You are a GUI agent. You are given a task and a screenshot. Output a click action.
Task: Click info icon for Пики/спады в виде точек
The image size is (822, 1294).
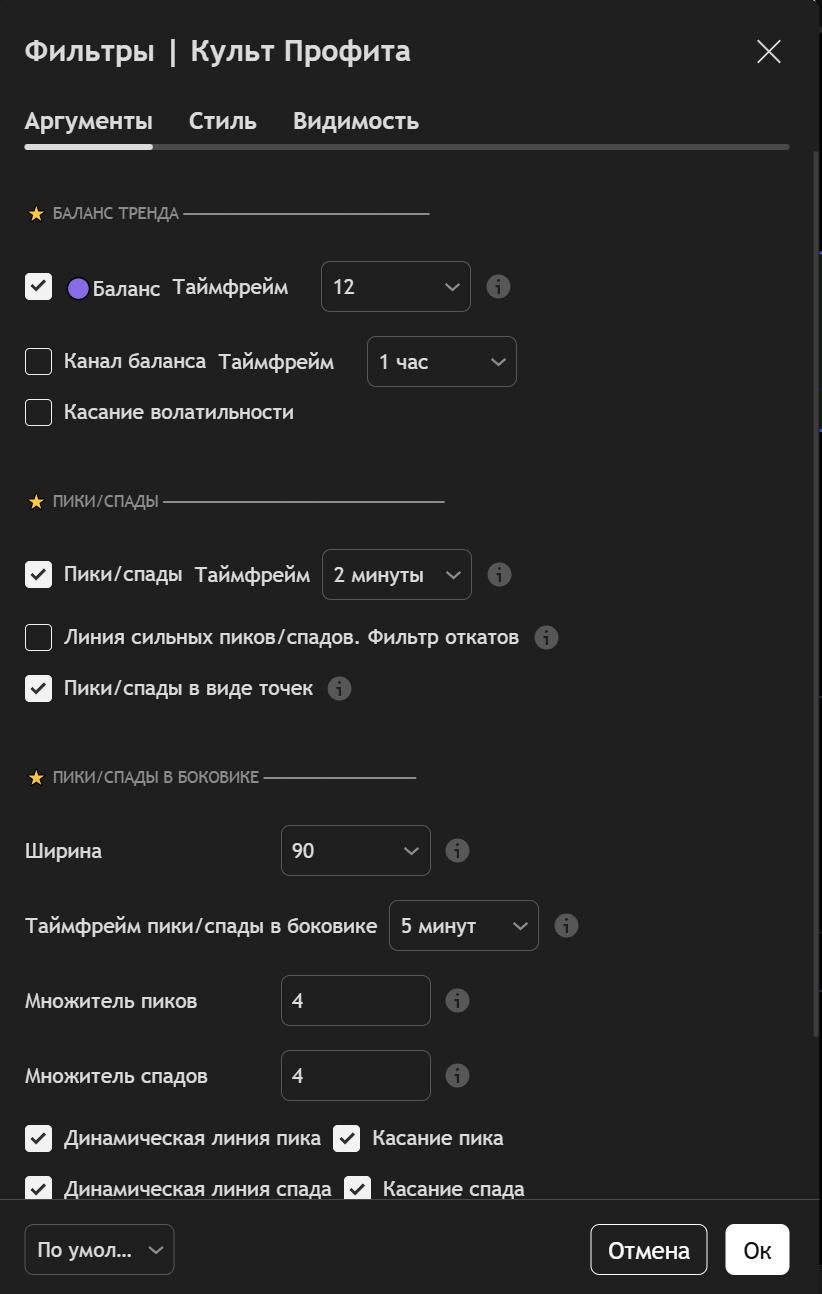(340, 689)
